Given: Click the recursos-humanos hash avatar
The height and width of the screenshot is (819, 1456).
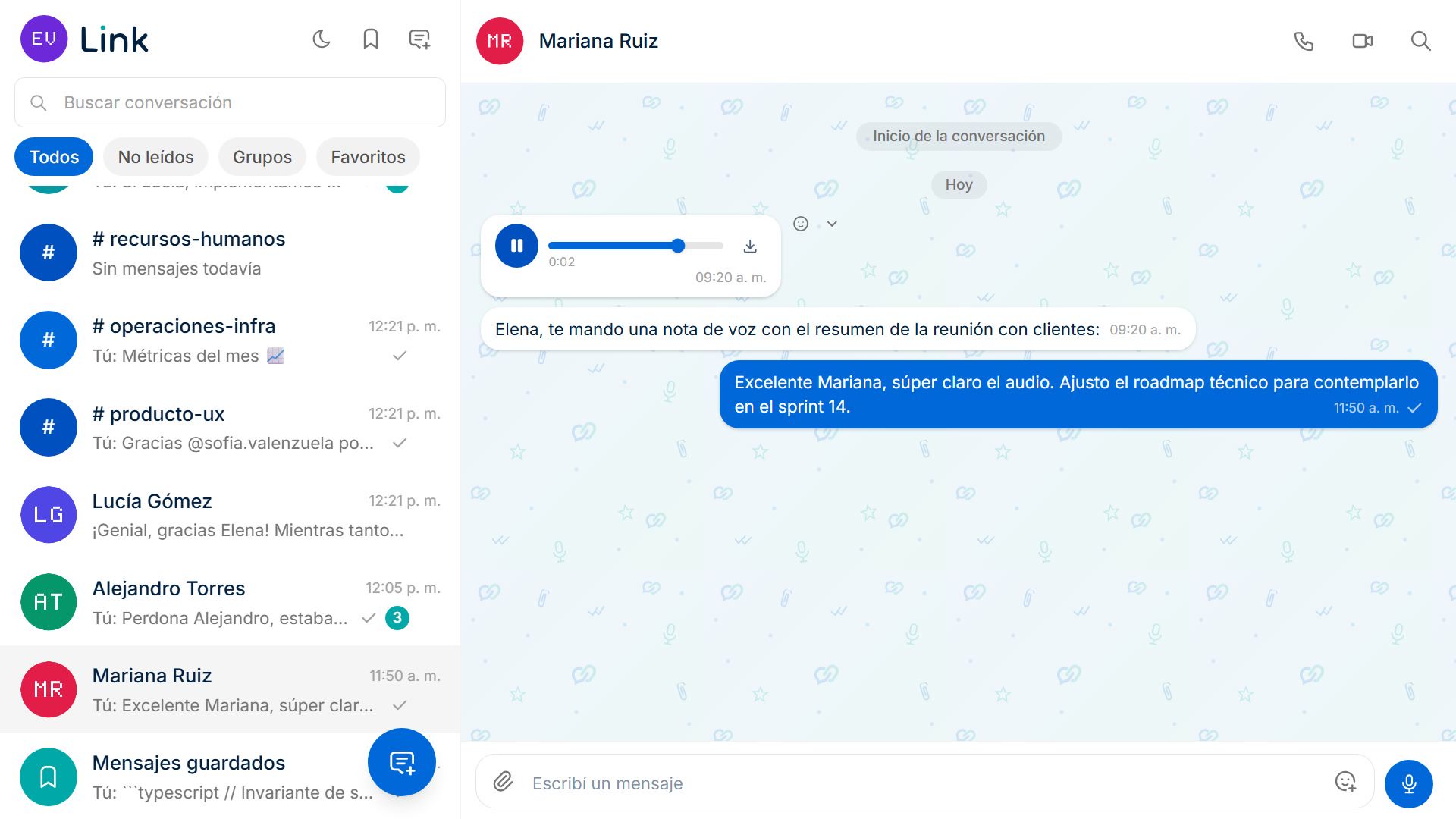Looking at the screenshot, I should 49,253.
